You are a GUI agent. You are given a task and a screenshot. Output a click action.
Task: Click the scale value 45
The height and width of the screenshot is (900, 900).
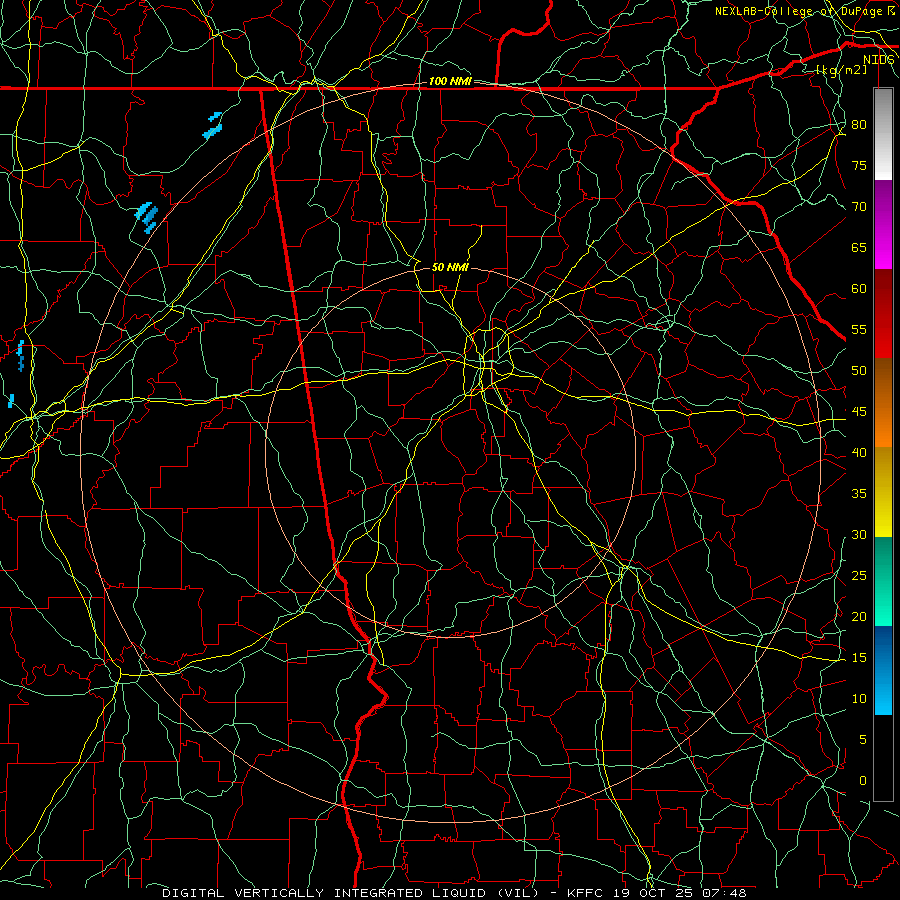point(859,412)
